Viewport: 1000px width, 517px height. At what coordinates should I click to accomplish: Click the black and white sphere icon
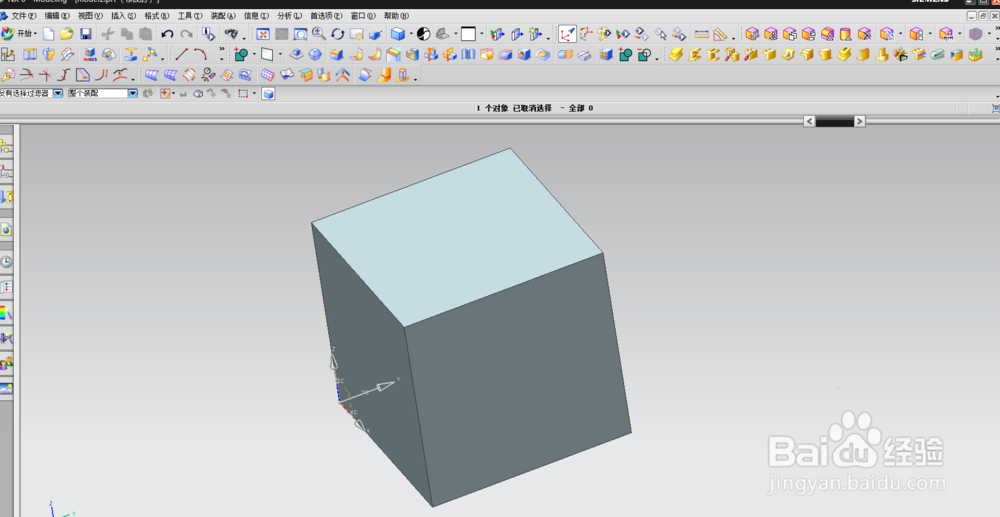[423, 34]
